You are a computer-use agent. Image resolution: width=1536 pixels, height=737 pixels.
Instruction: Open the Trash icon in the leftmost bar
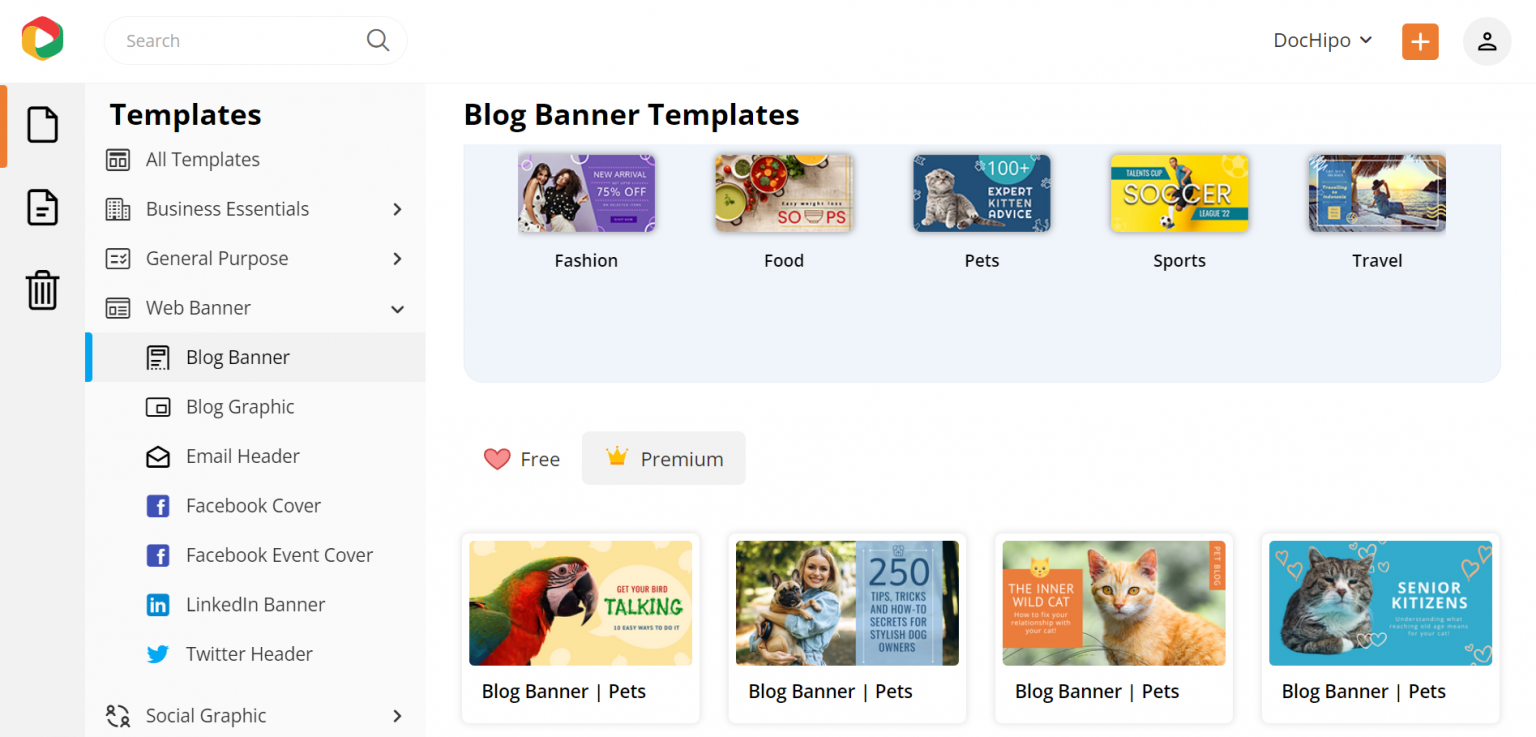[x=42, y=290]
